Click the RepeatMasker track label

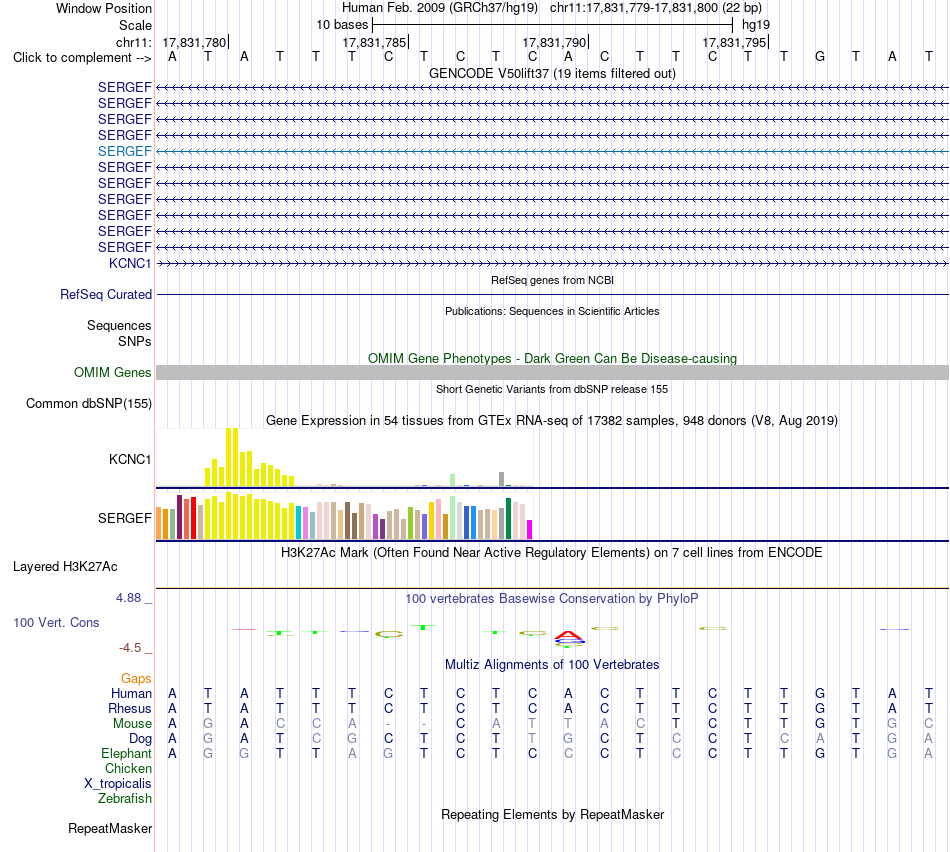point(110,828)
